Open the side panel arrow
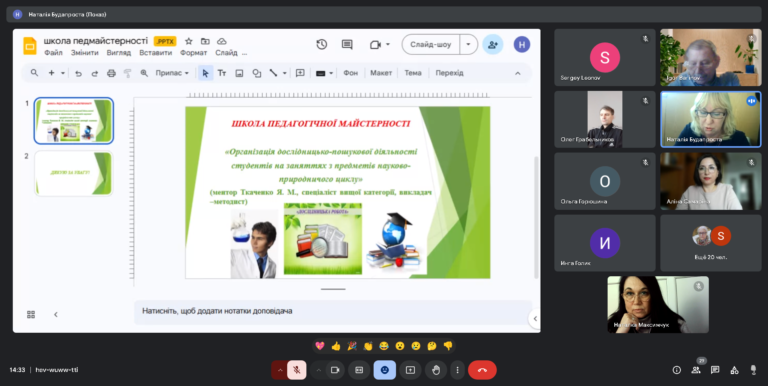Image resolution: width=768 pixels, height=386 pixels. click(x=535, y=318)
